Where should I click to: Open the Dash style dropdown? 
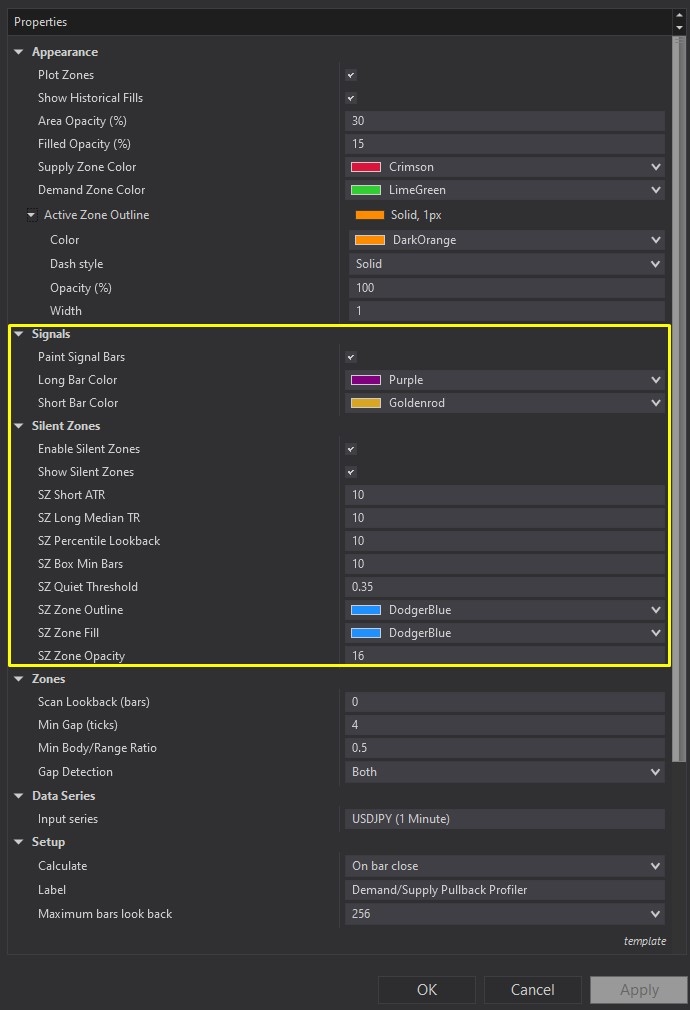click(657, 263)
